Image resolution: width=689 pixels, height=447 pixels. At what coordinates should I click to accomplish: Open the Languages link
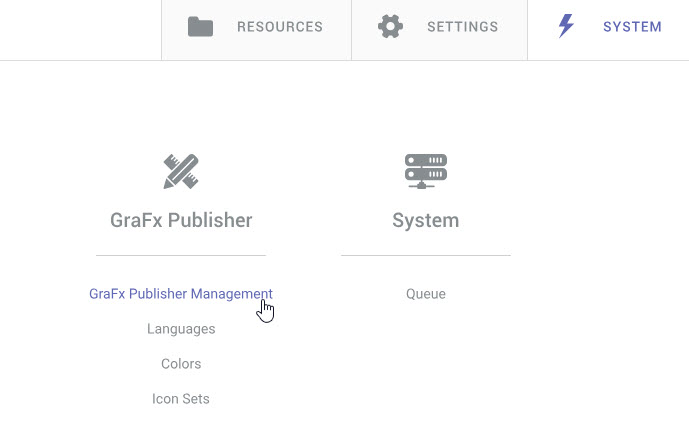pos(181,329)
